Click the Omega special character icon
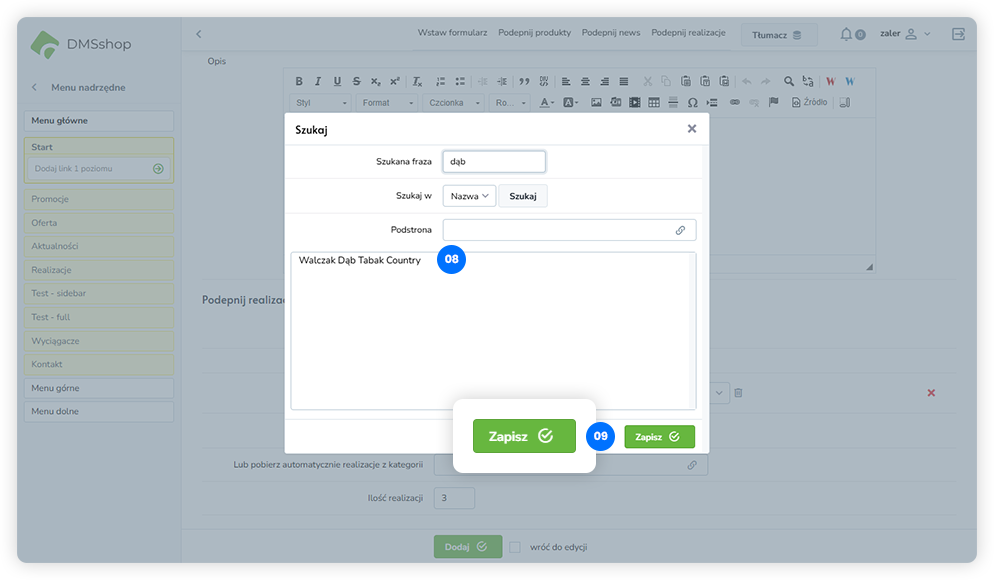The image size is (994, 580). pos(692,103)
